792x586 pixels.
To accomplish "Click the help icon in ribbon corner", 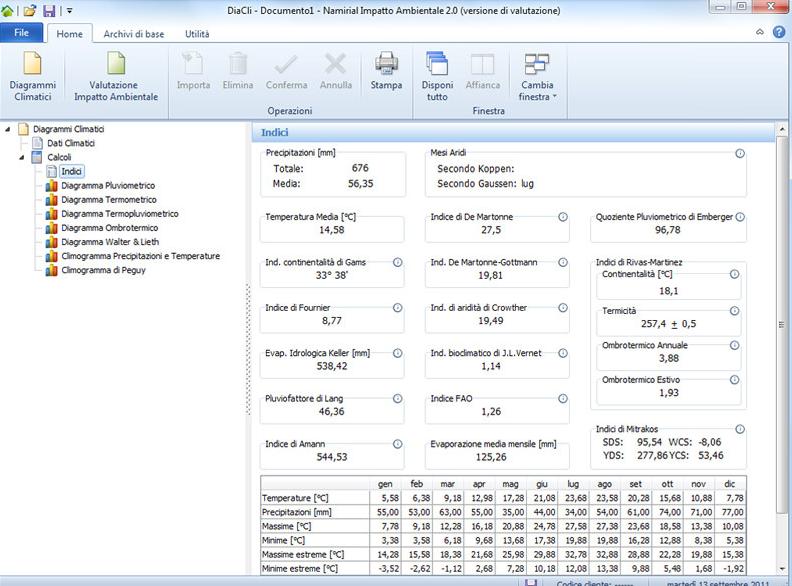I will (778, 33).
